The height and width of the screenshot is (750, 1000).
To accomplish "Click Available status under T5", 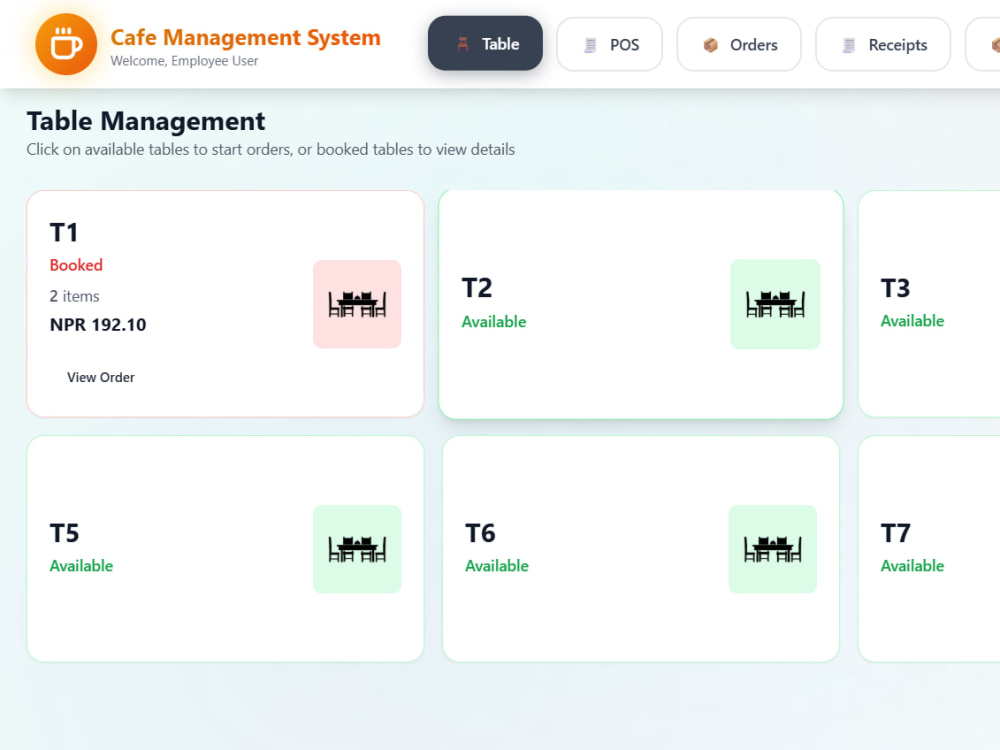I will point(81,566).
